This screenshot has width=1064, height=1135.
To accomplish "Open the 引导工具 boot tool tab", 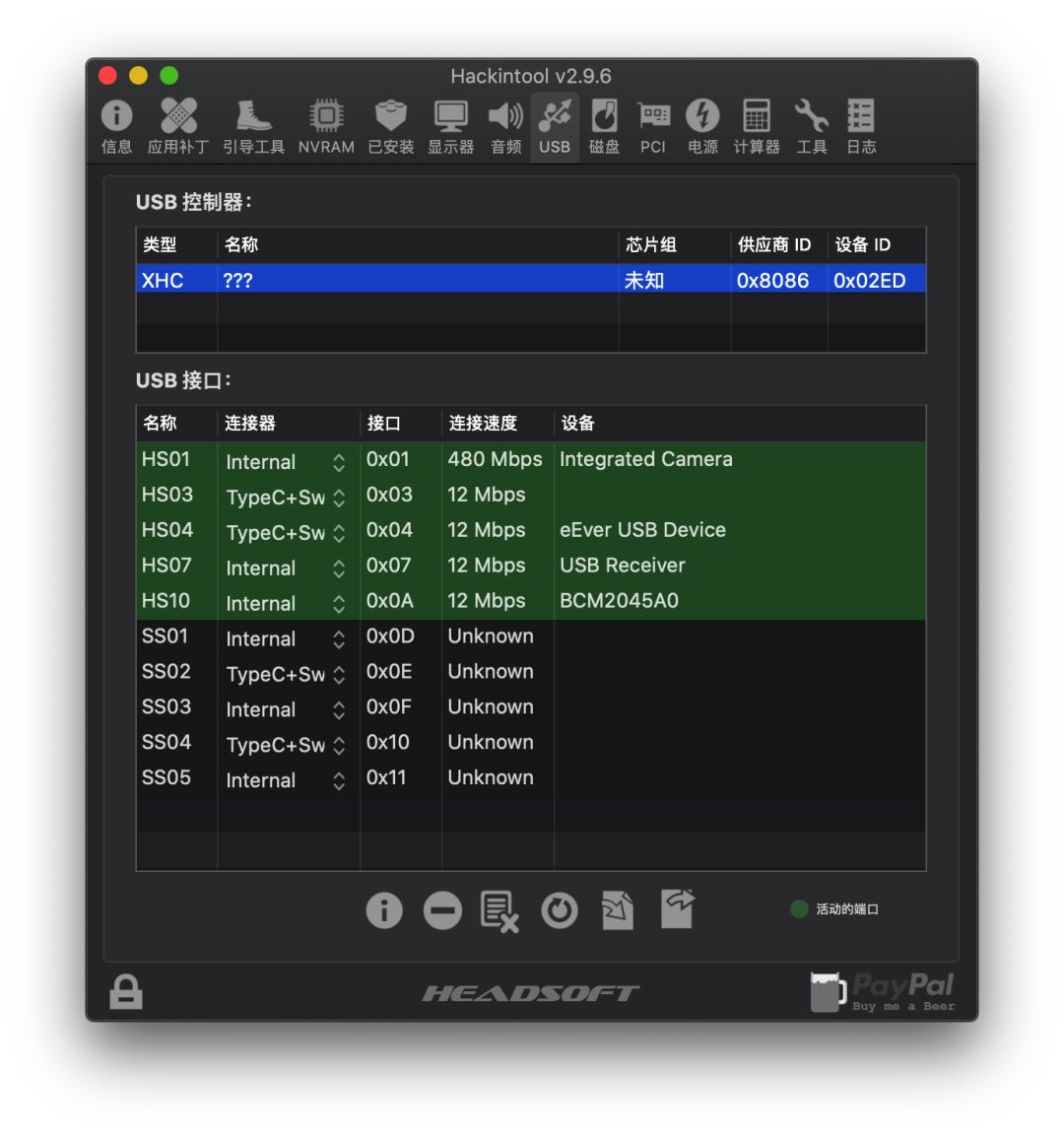I will pos(253,127).
